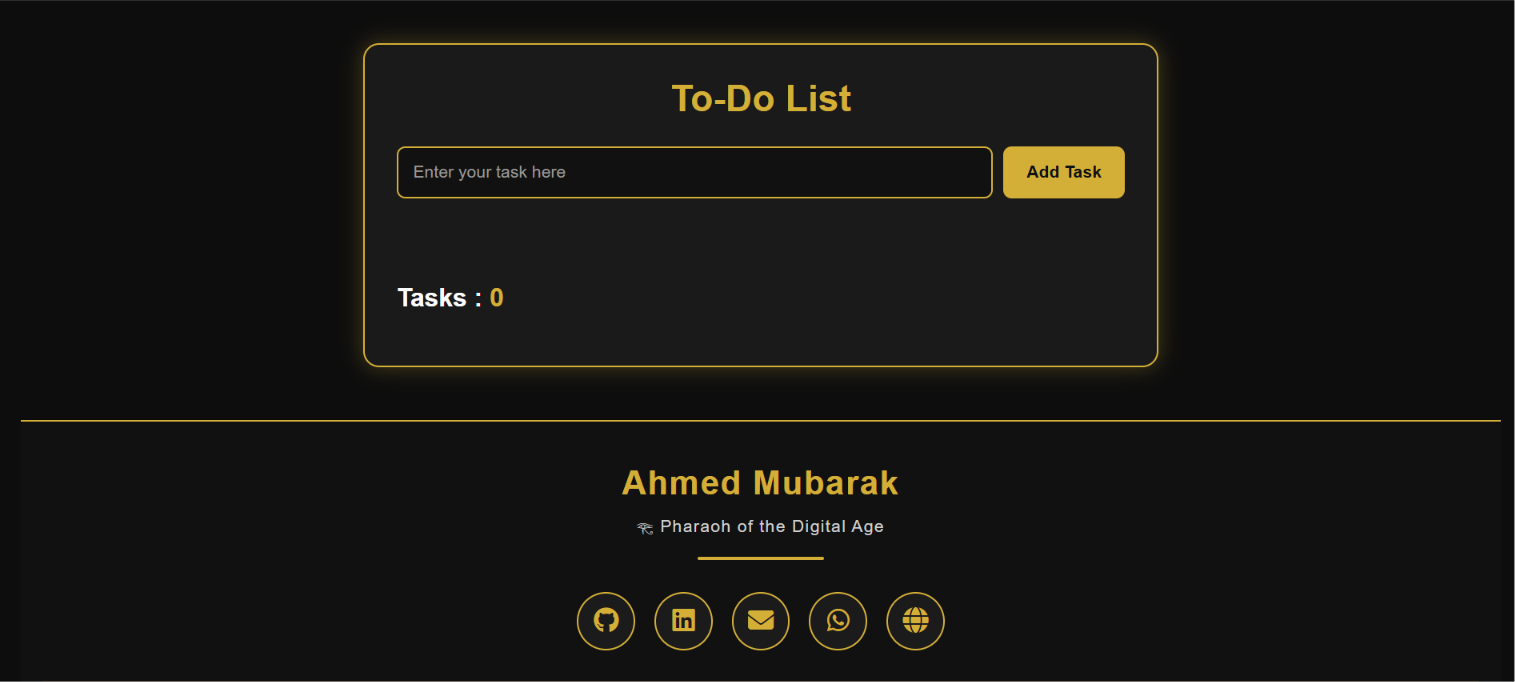Viewport: 1515px width, 682px height.
Task: Click the long gold line above the footer
Action: point(761,421)
